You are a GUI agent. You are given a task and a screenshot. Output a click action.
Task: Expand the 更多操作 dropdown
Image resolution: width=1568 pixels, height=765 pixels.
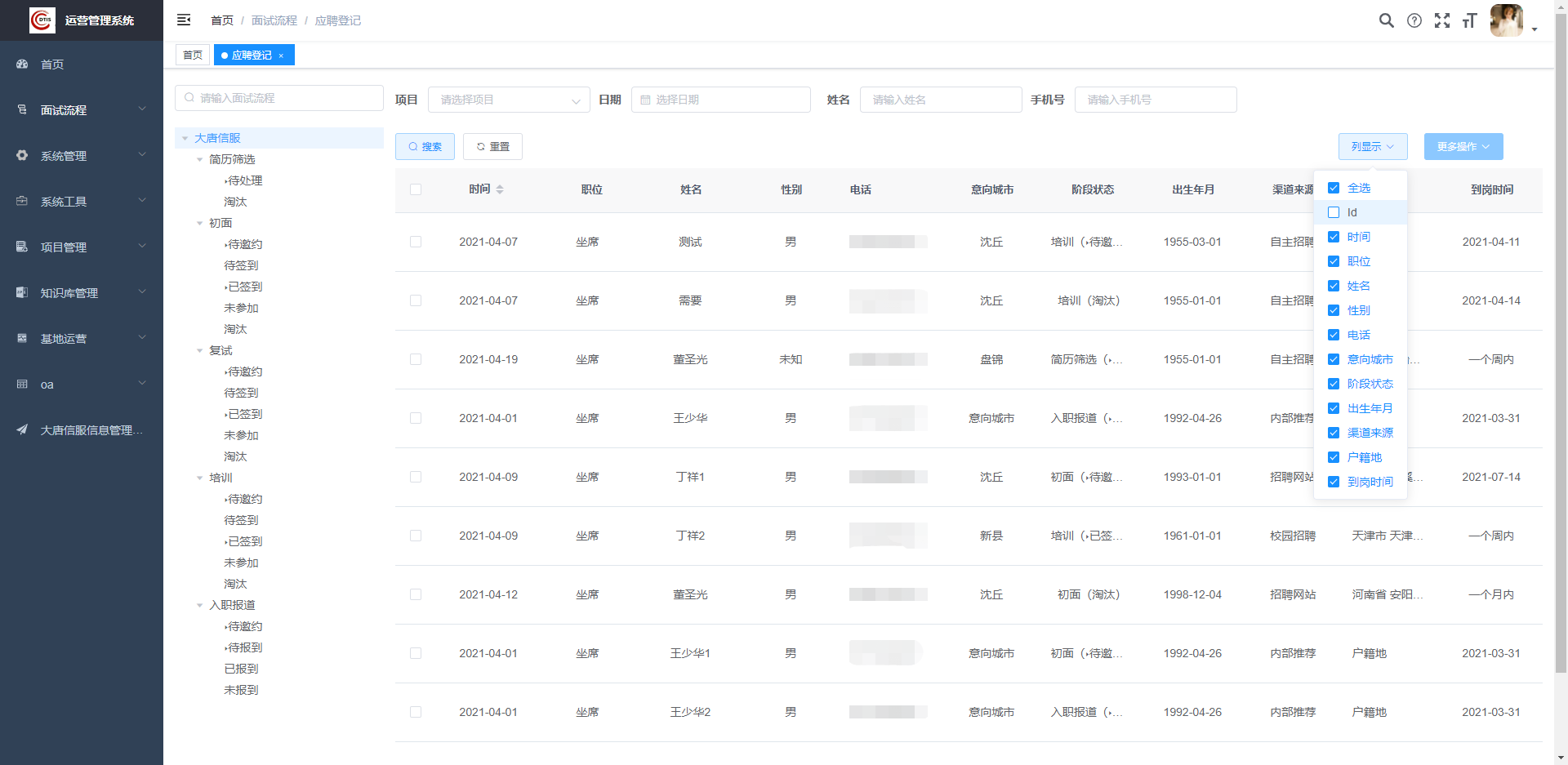click(x=1463, y=146)
